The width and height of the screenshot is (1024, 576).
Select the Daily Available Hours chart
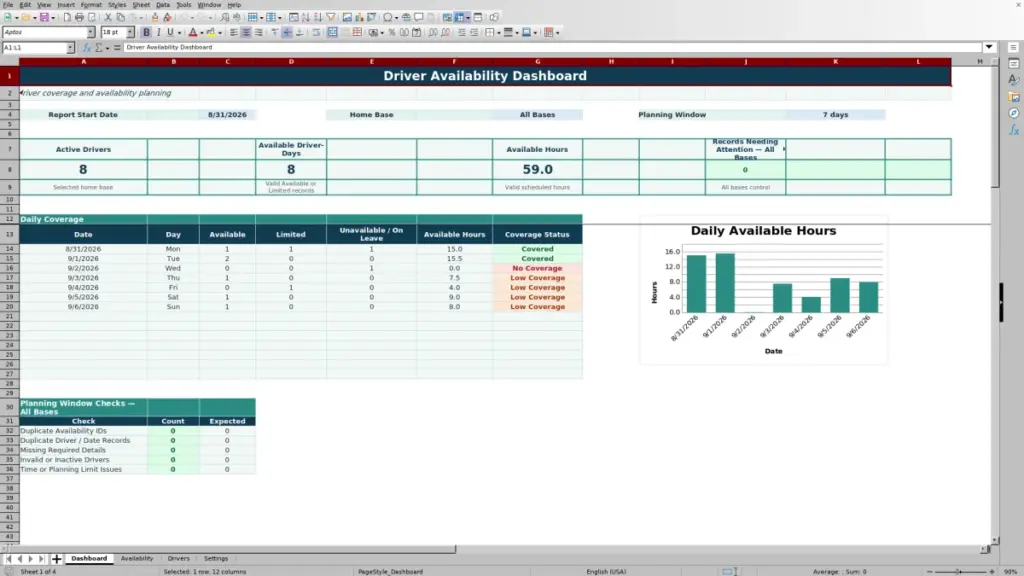pyautogui.click(x=763, y=290)
